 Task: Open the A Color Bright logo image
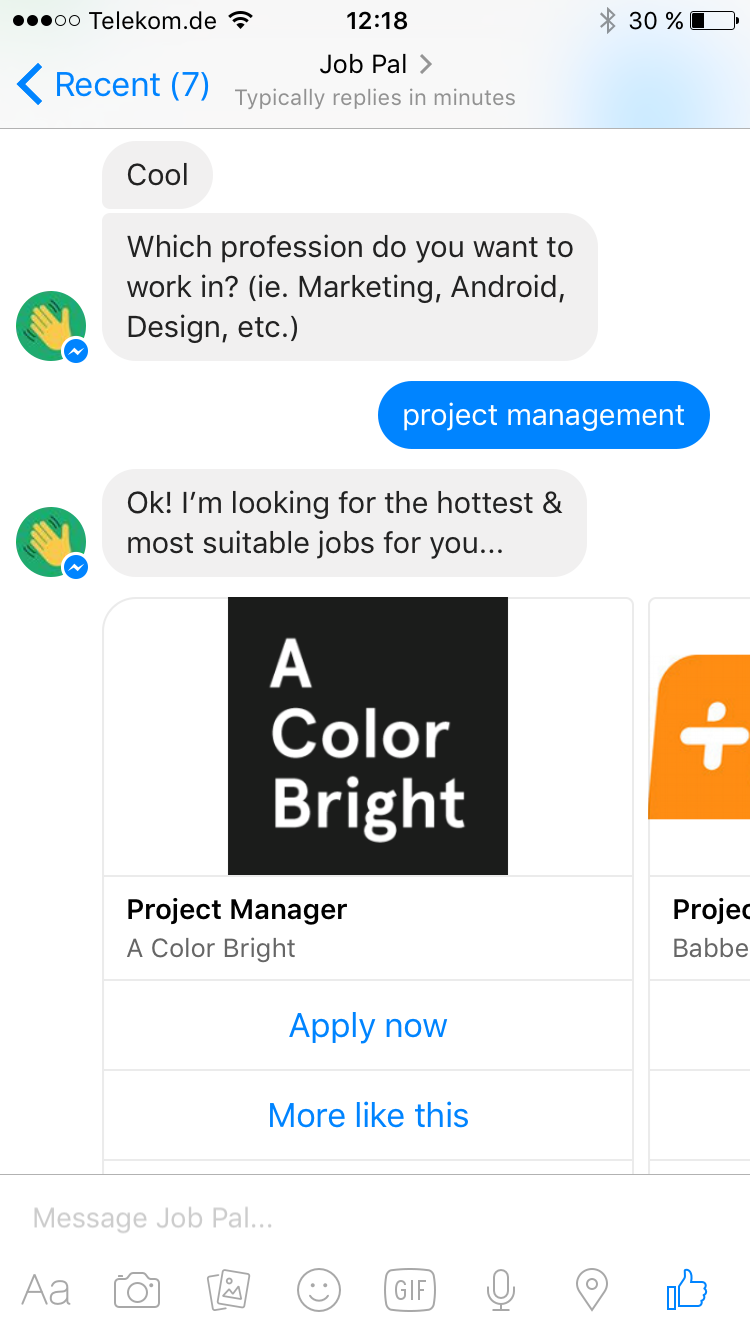click(x=368, y=736)
